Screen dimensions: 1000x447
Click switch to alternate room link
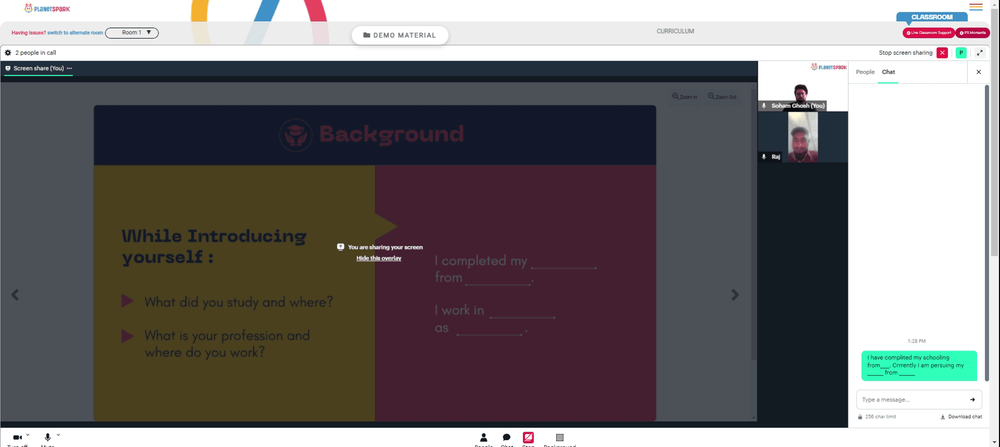pyautogui.click(x=75, y=33)
